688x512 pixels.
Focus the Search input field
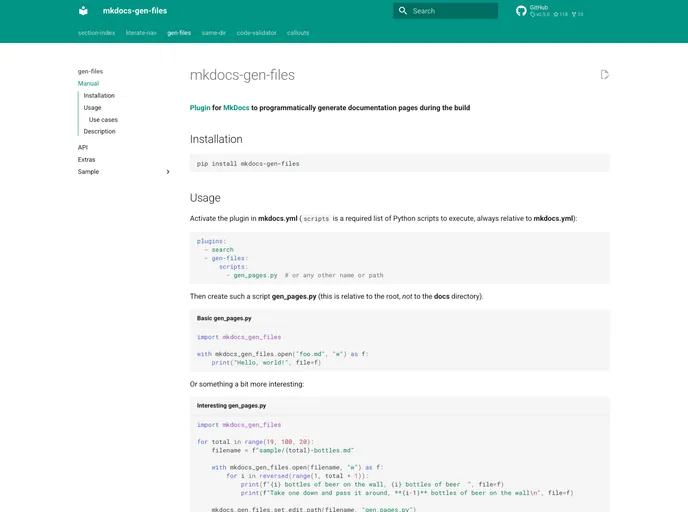coord(445,11)
